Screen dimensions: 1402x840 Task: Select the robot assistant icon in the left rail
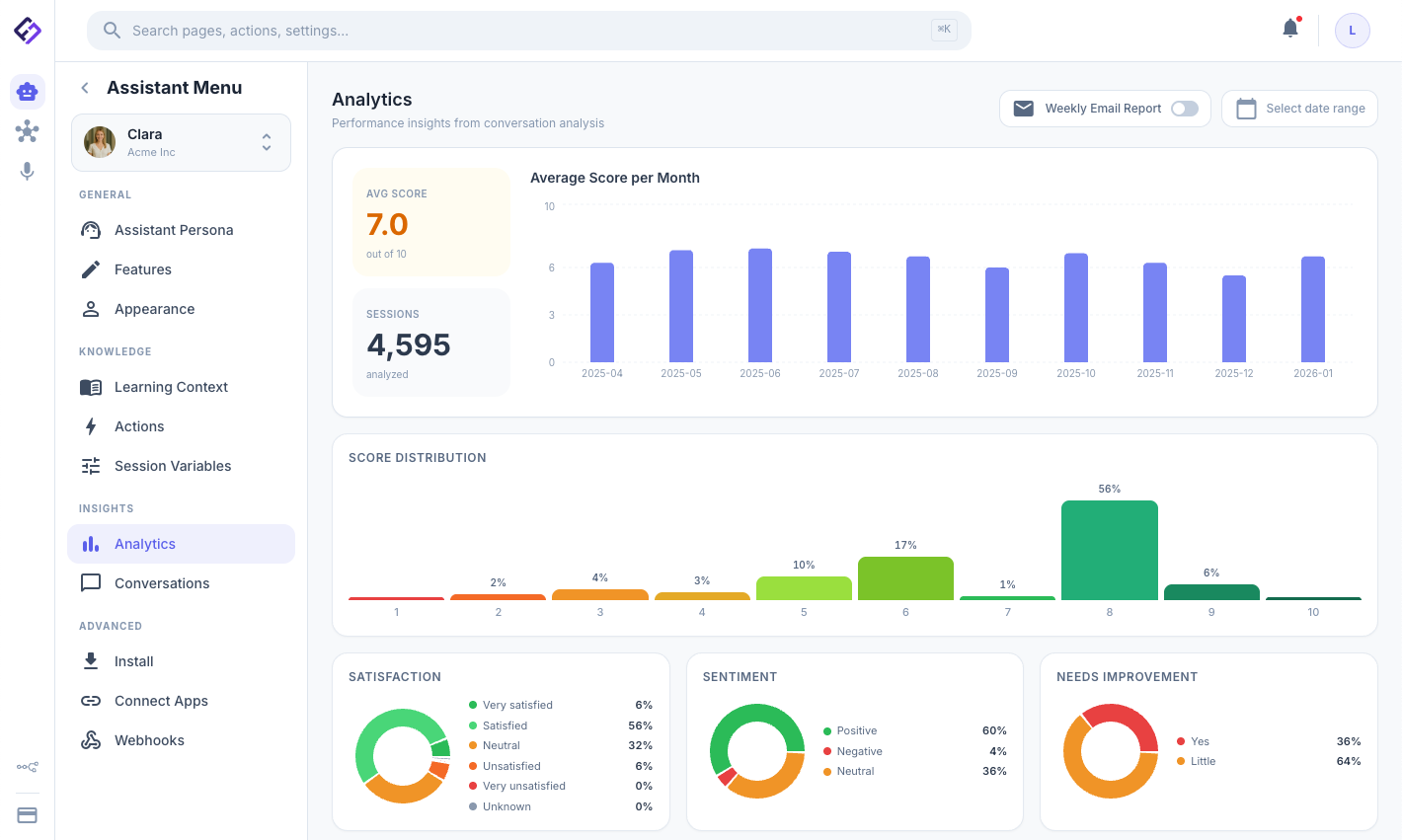point(27,91)
